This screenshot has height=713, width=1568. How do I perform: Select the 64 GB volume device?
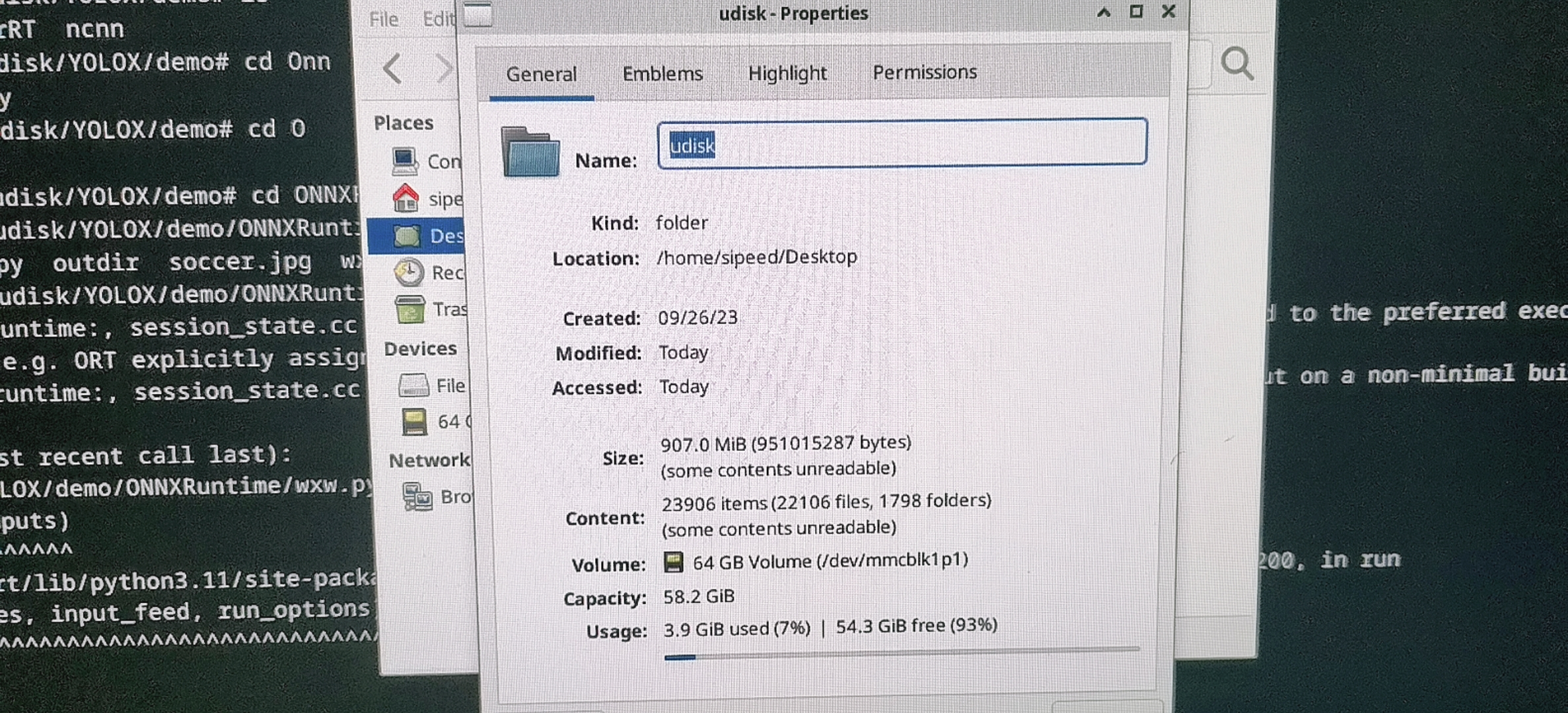pyautogui.click(x=435, y=422)
